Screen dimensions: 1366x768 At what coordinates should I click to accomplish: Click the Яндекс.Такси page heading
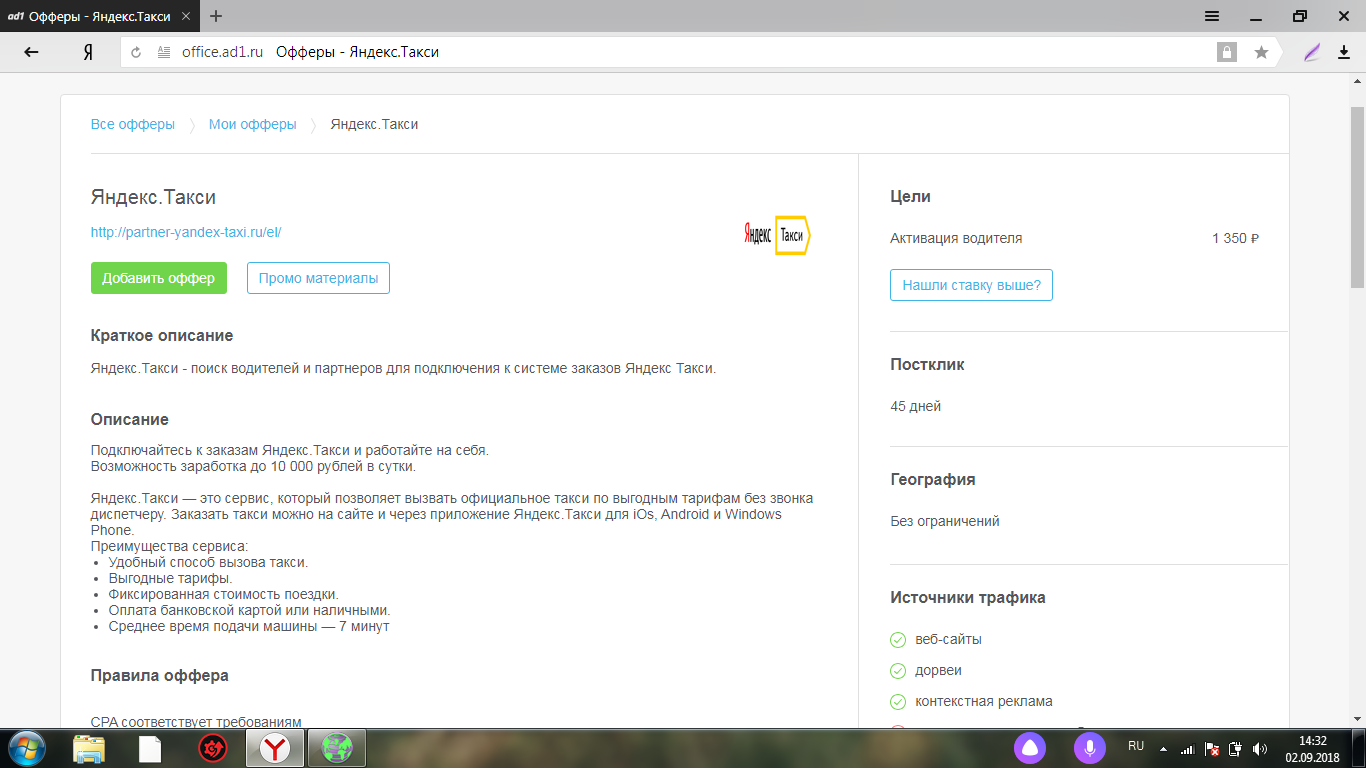153,198
